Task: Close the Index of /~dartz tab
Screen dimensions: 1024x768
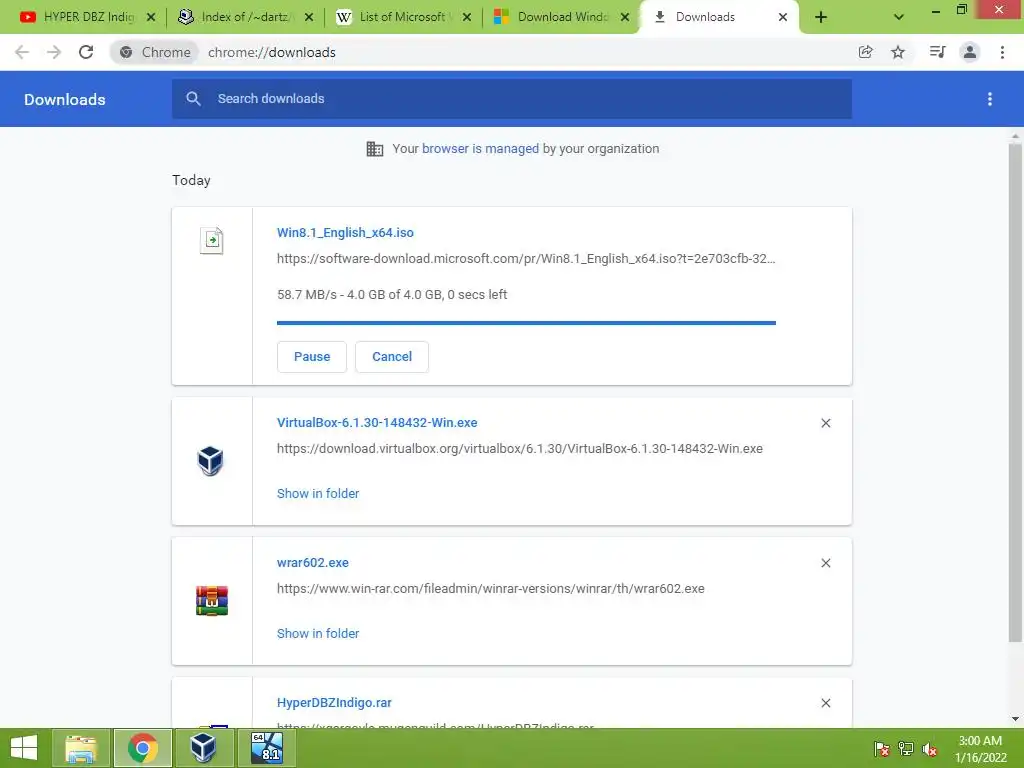Action: [309, 18]
